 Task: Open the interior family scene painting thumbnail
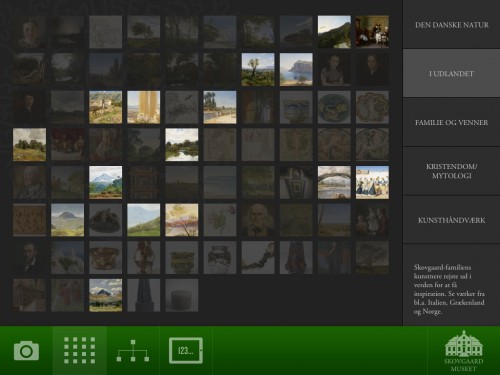click(372, 32)
